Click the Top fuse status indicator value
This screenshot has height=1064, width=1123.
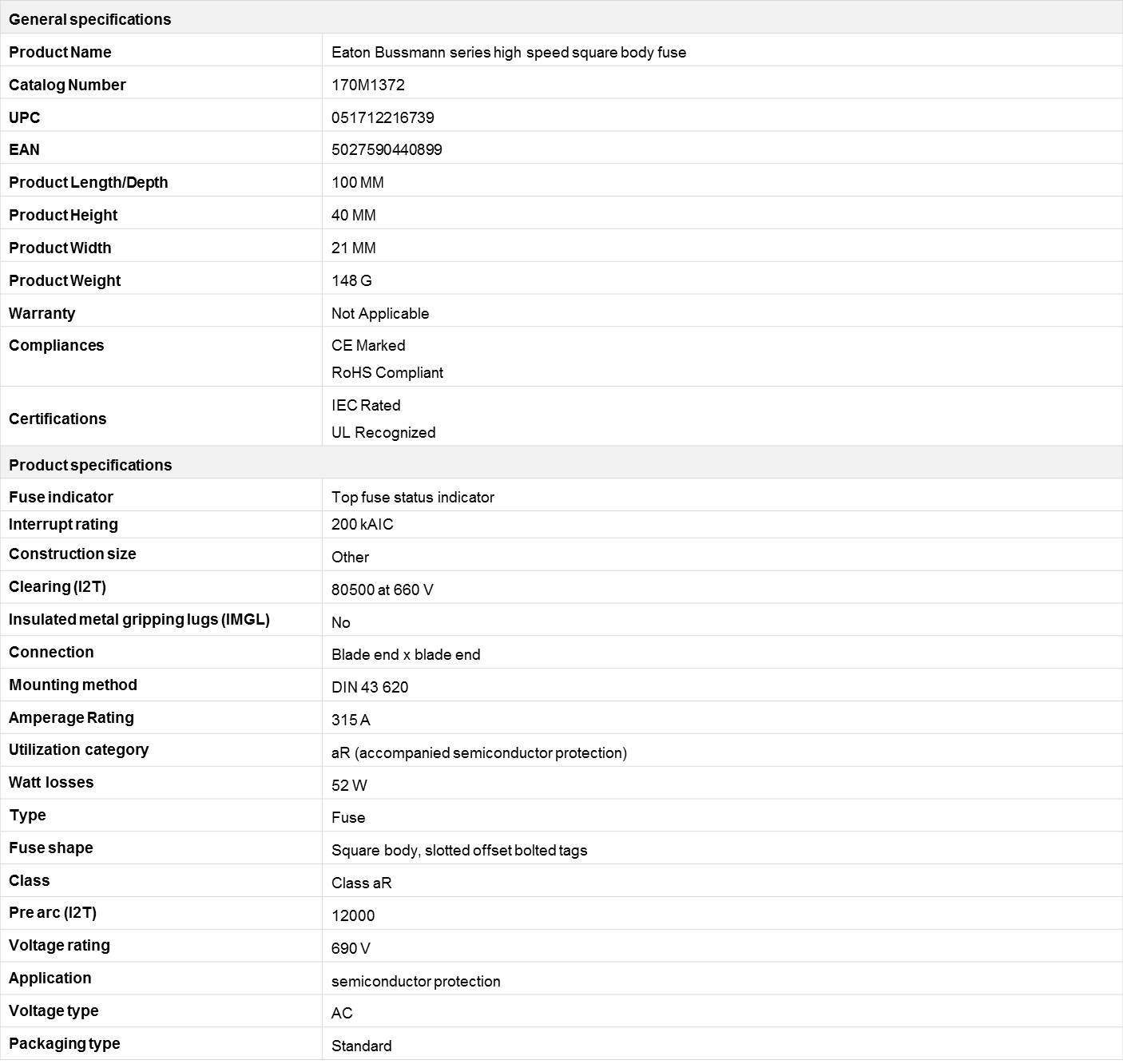pos(413,497)
